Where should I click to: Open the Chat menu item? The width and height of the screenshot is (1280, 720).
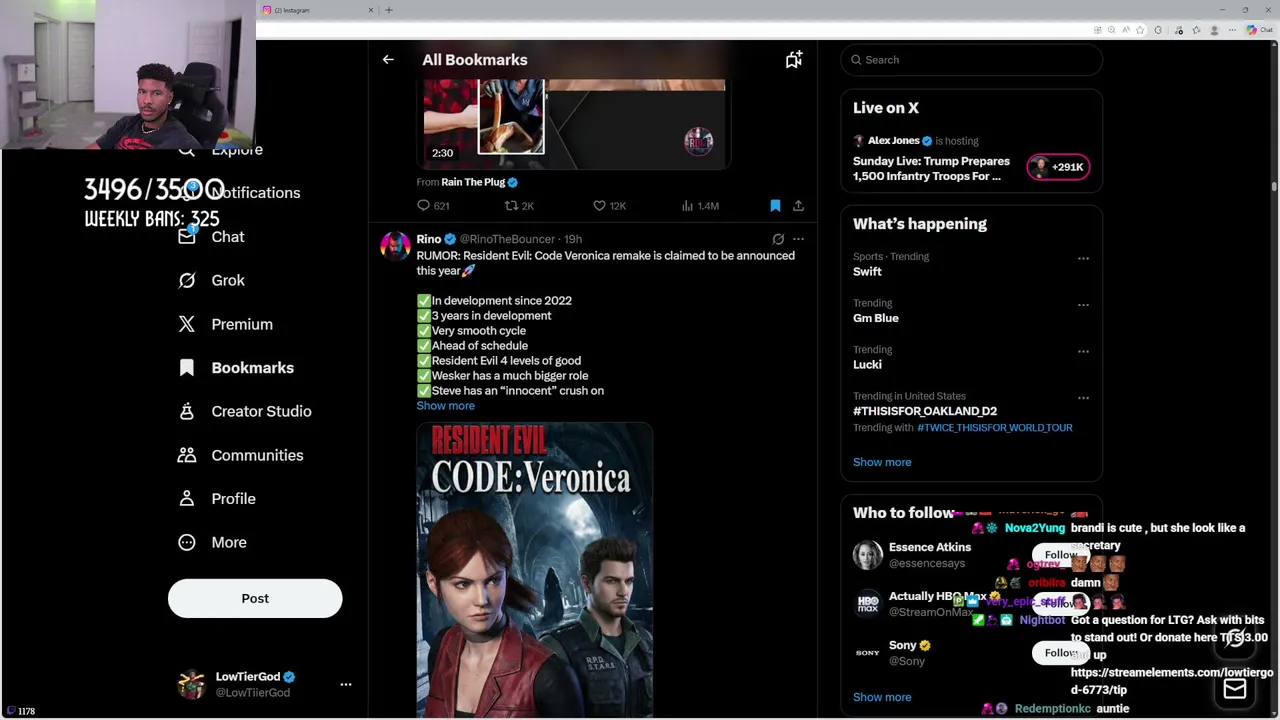pos(211,237)
